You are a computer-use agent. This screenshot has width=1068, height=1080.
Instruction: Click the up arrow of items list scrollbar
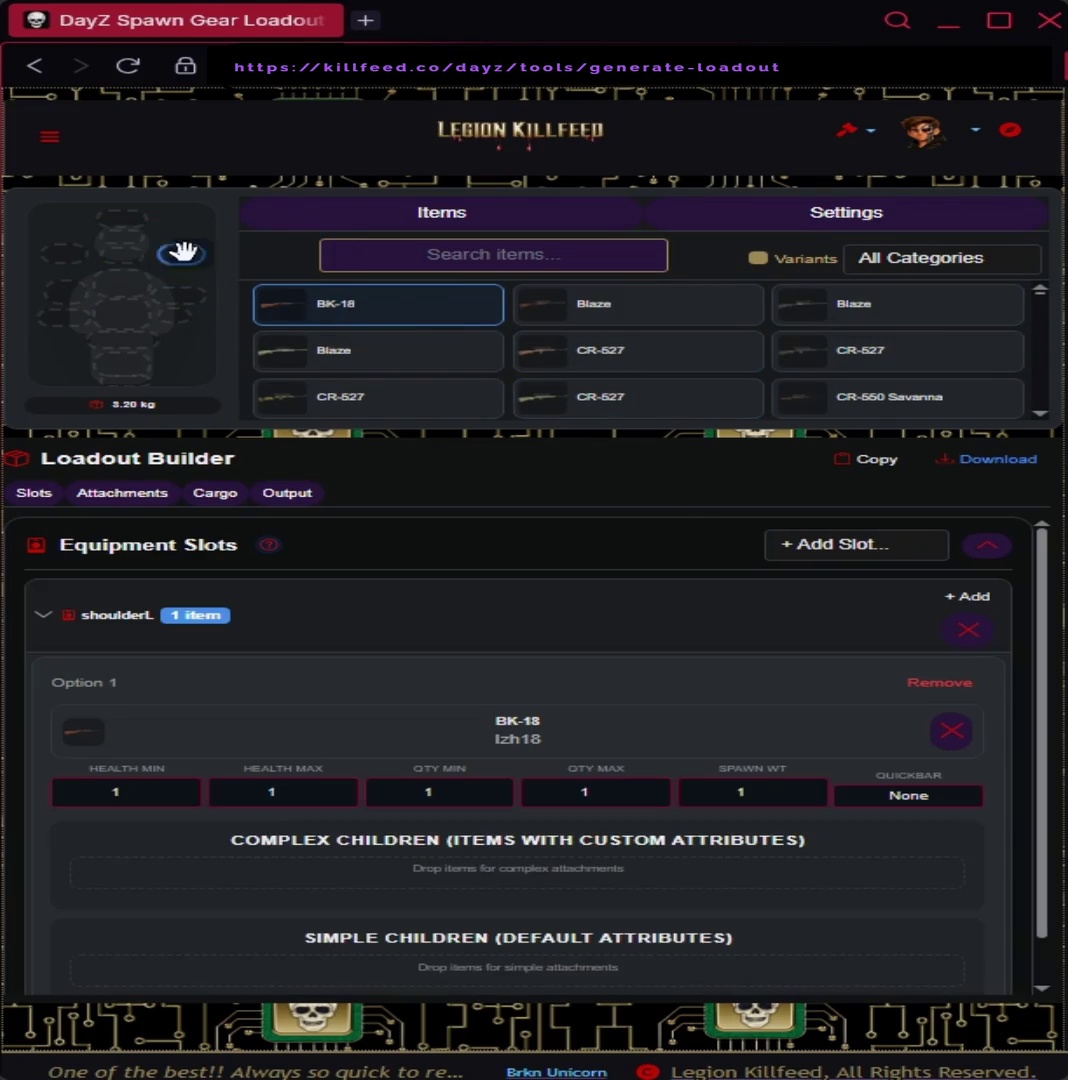1040,290
